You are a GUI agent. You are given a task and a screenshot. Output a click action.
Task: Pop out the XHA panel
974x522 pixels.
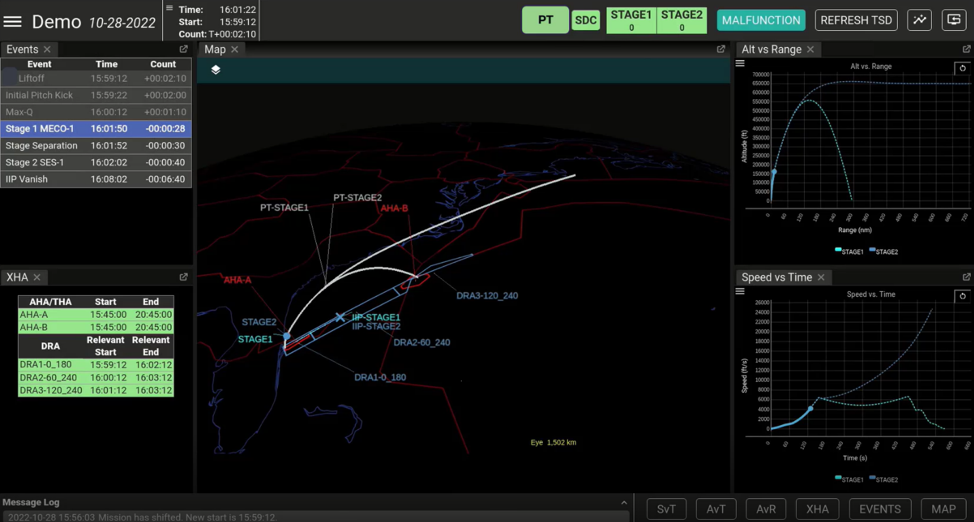coord(183,277)
